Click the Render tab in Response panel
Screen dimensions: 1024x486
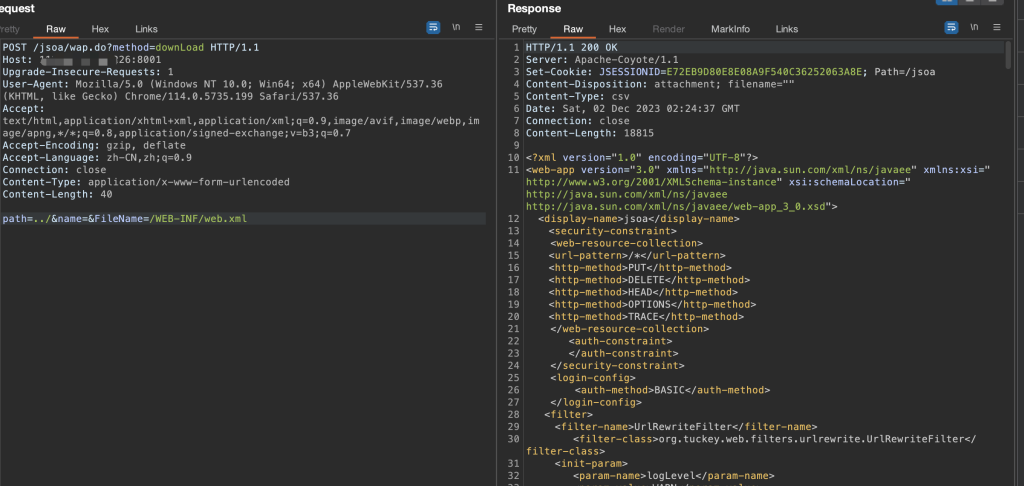[669, 29]
